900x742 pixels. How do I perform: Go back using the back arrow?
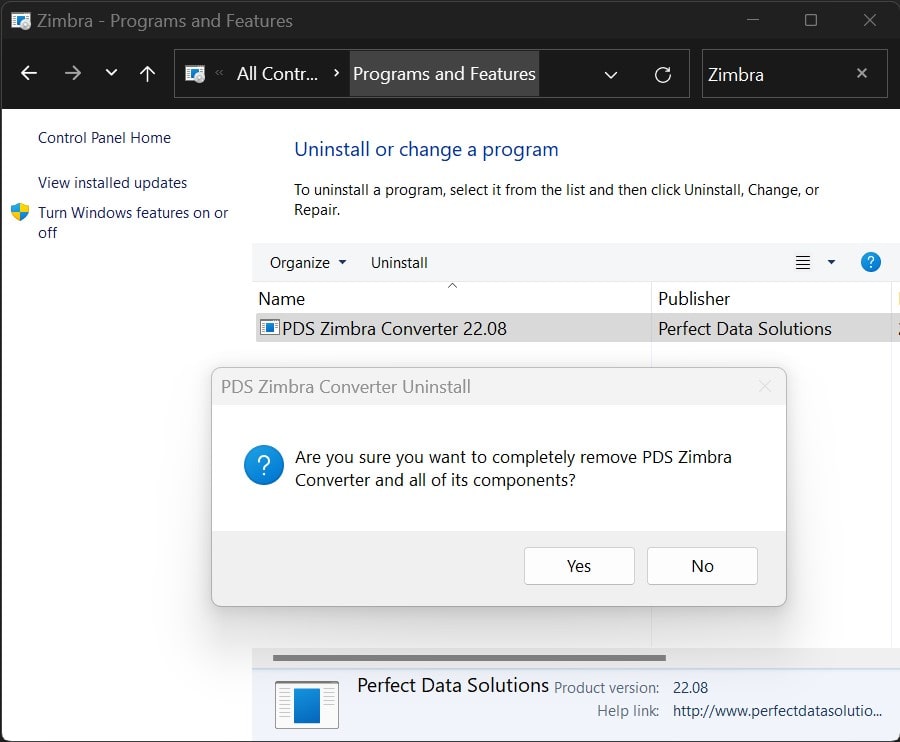point(29,73)
